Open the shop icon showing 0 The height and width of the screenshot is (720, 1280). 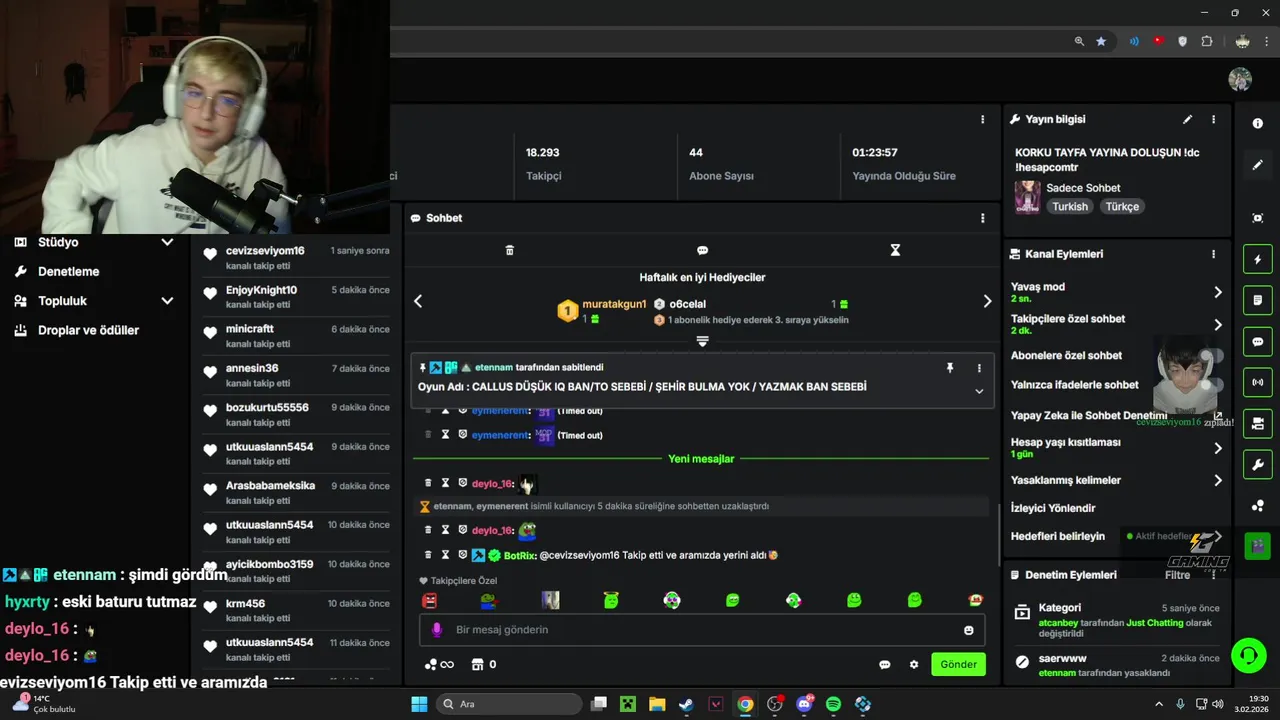click(x=484, y=664)
